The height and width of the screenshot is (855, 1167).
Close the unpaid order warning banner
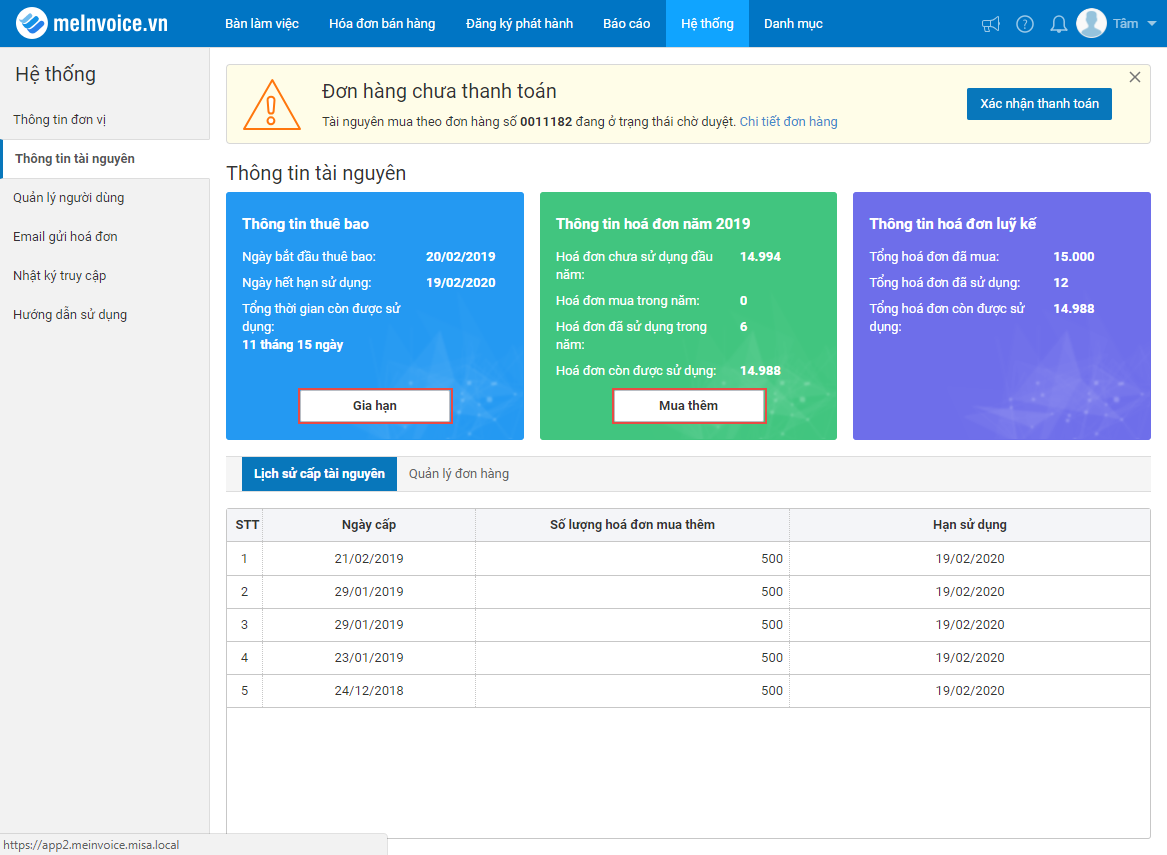(1134, 77)
